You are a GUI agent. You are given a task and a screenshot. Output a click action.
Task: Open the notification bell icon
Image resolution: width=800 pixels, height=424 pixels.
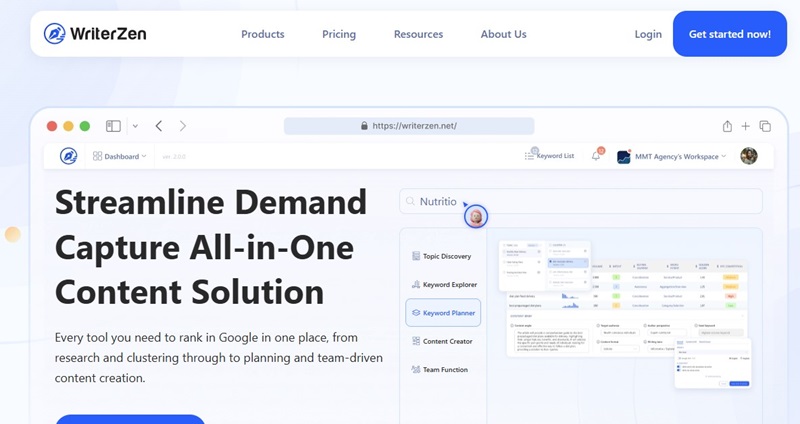596,156
